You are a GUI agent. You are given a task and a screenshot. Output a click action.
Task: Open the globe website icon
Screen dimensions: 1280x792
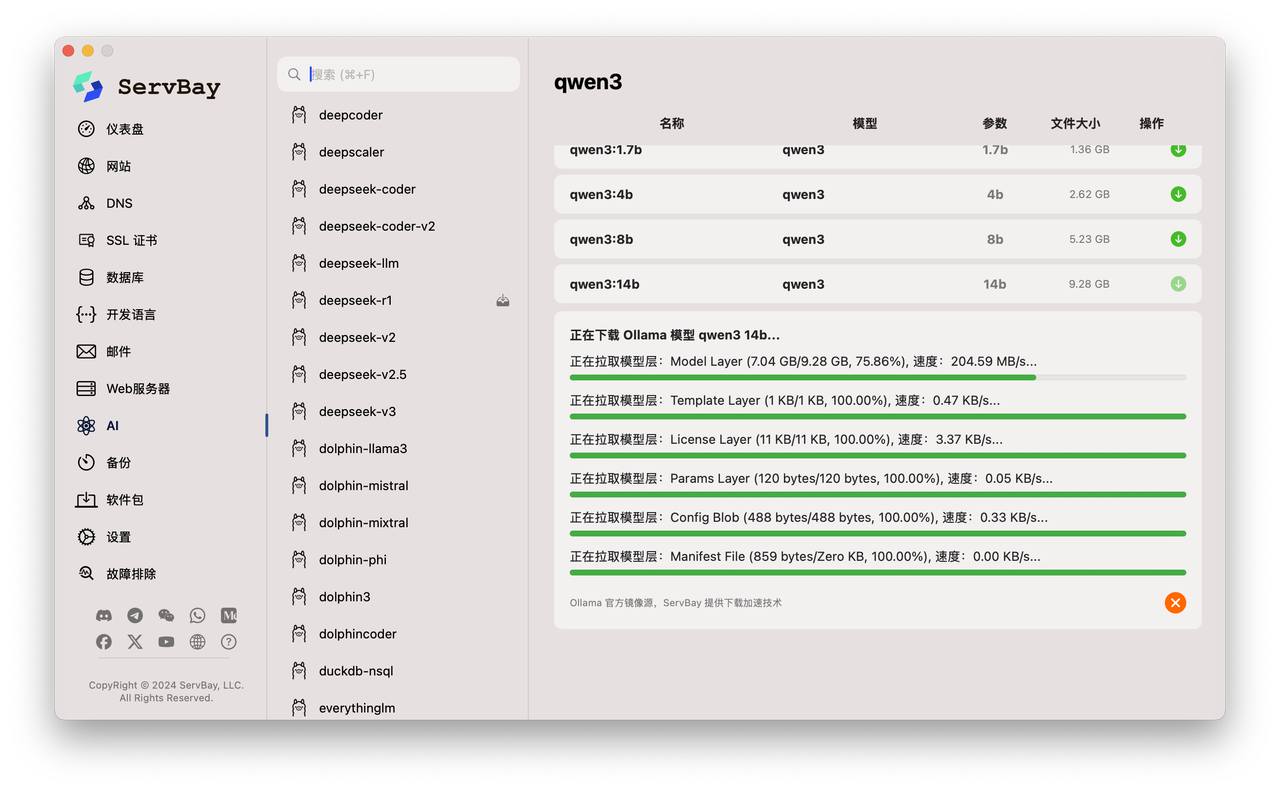tap(197, 642)
